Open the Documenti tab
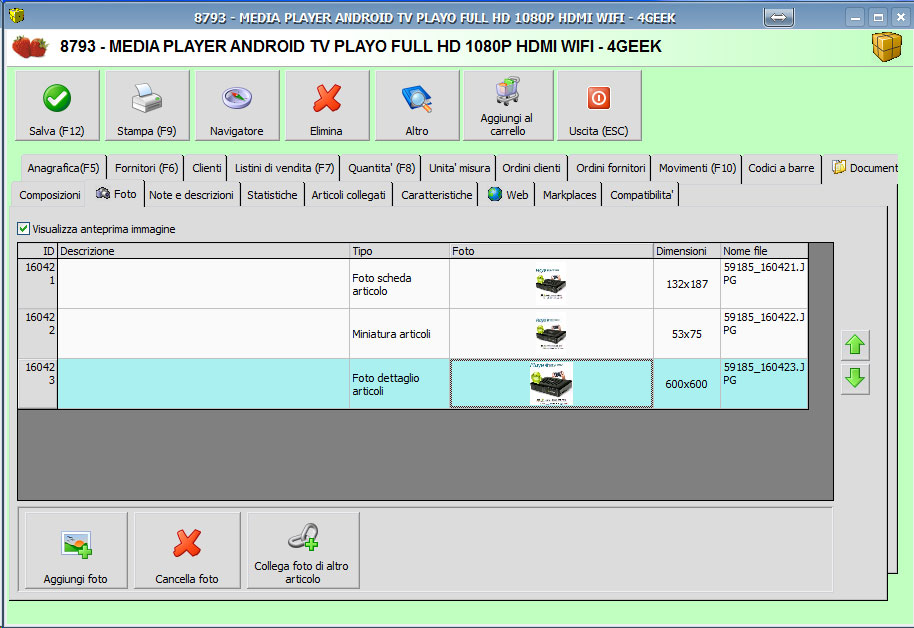This screenshot has height=628, width=914. [864, 169]
